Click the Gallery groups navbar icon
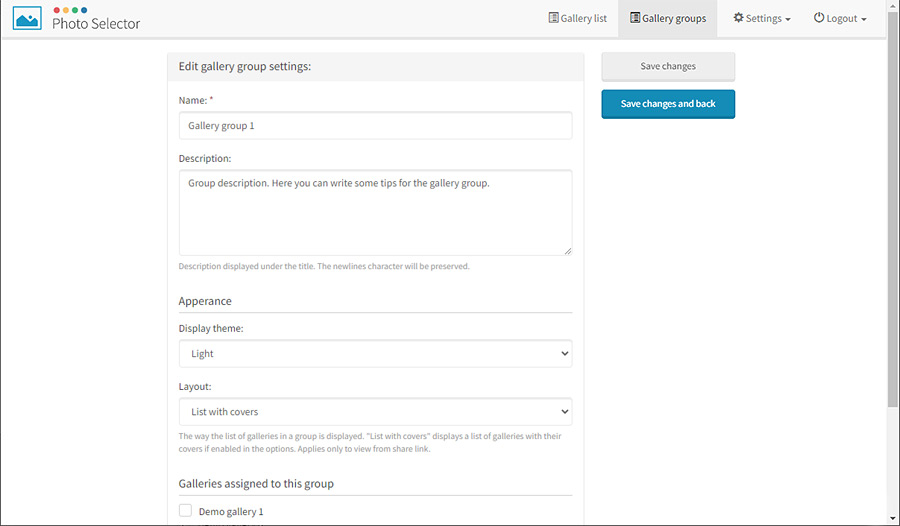This screenshot has width=900, height=526. click(x=635, y=18)
